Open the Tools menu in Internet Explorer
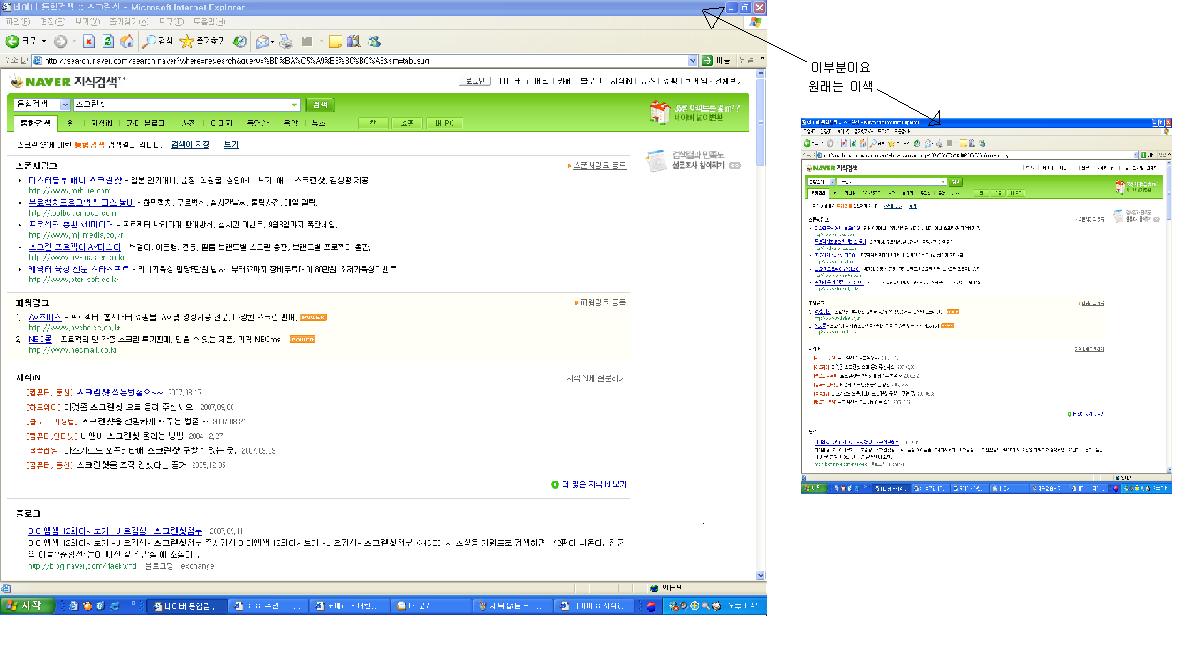Viewport: 1191px width, 671px height. pos(171,22)
